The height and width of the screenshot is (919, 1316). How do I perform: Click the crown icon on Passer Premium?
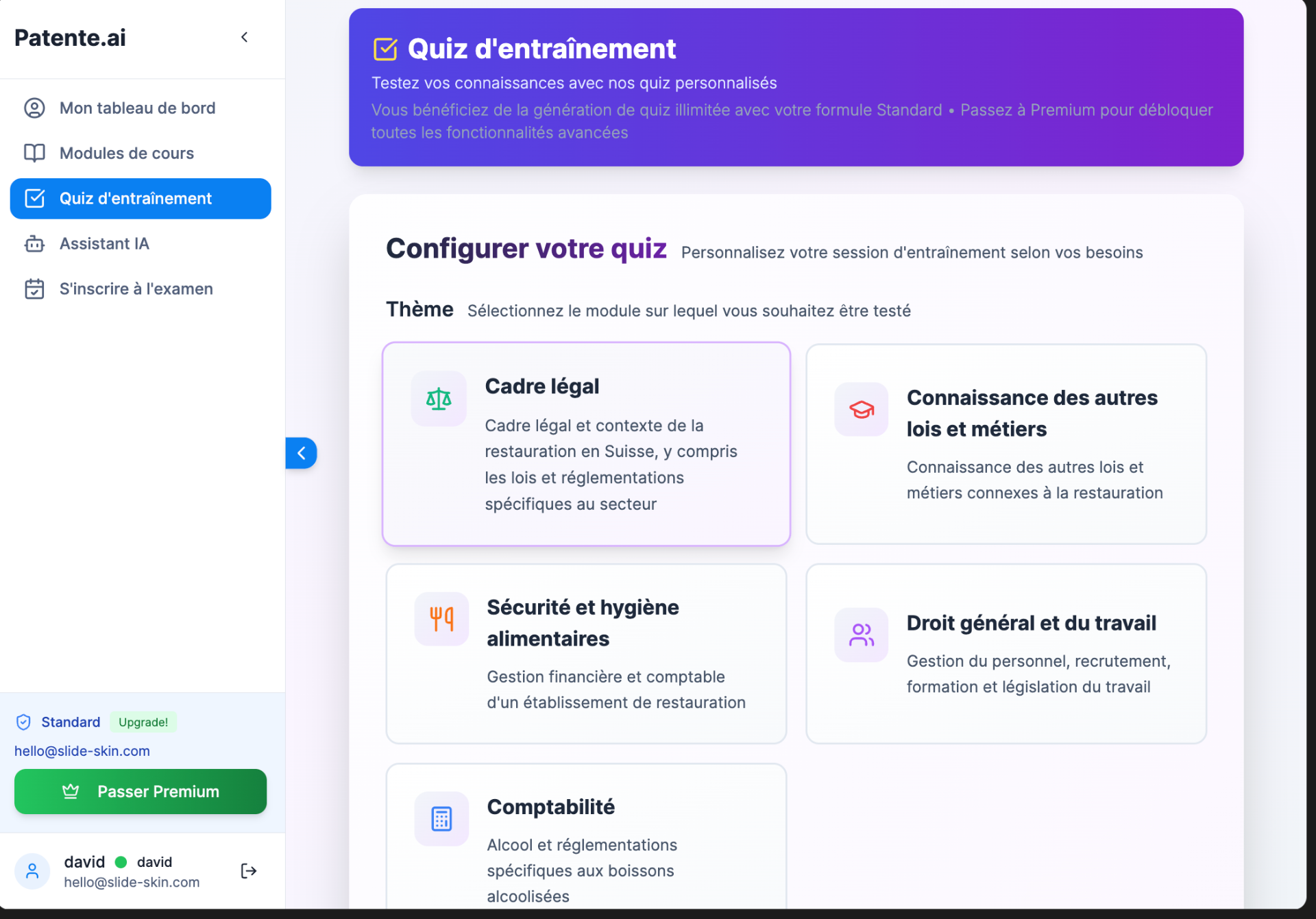(x=71, y=792)
